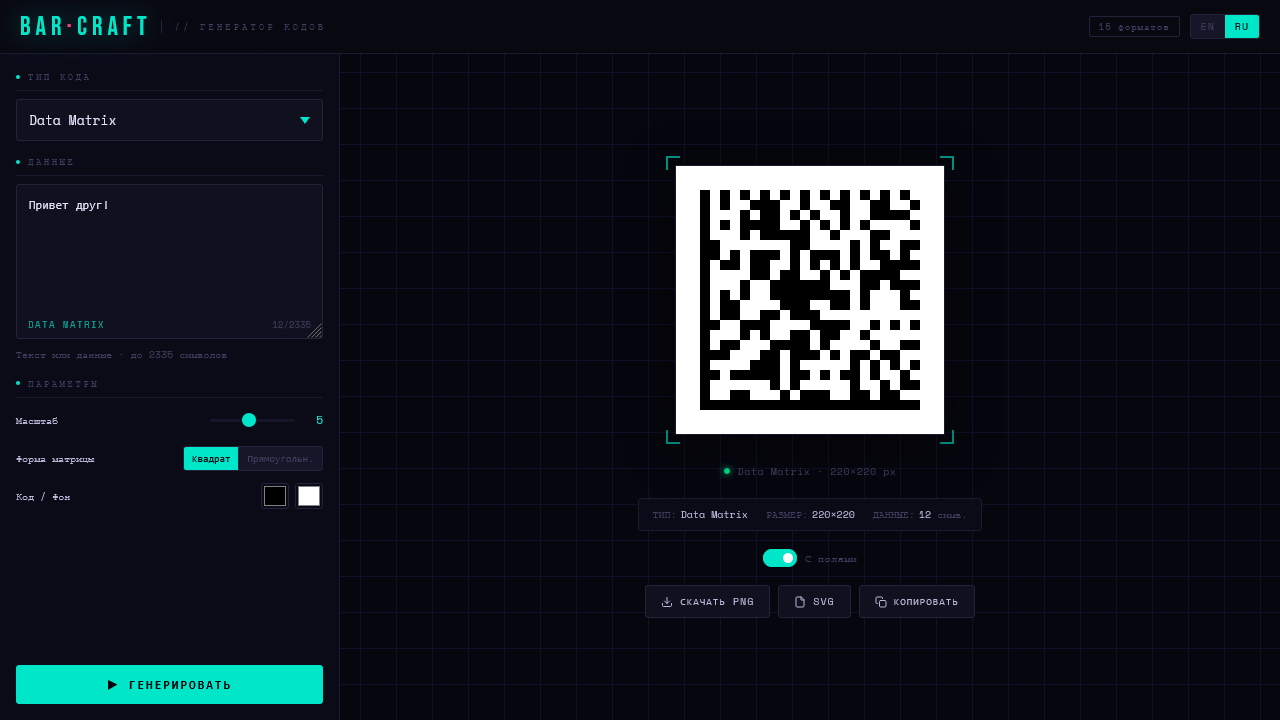Export the code as SVG
Viewport: 1280px width, 720px height.
[814, 602]
